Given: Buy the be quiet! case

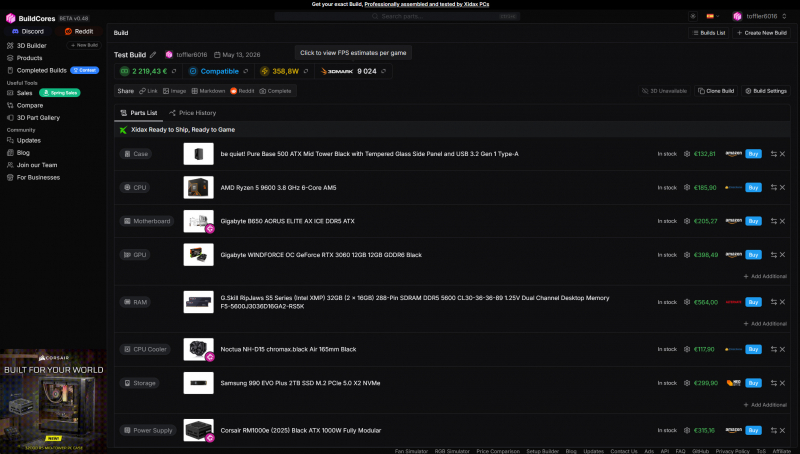Looking at the screenshot, I should [x=753, y=154].
